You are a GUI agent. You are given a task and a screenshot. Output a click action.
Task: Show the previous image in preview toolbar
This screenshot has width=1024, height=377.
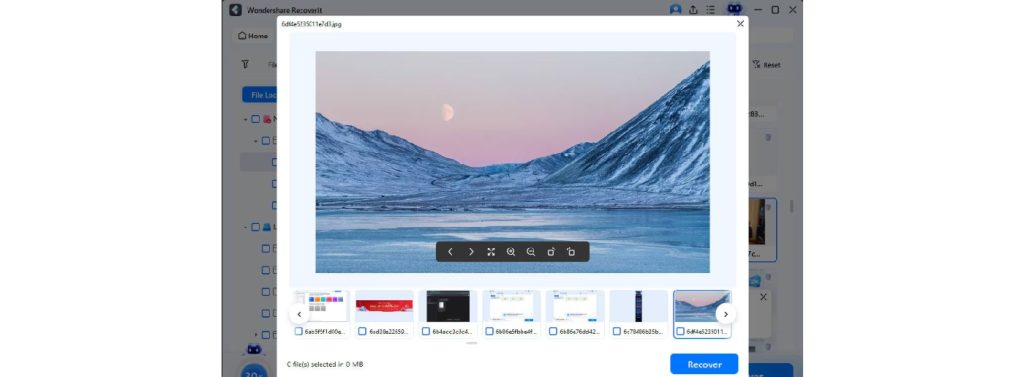[450, 252]
